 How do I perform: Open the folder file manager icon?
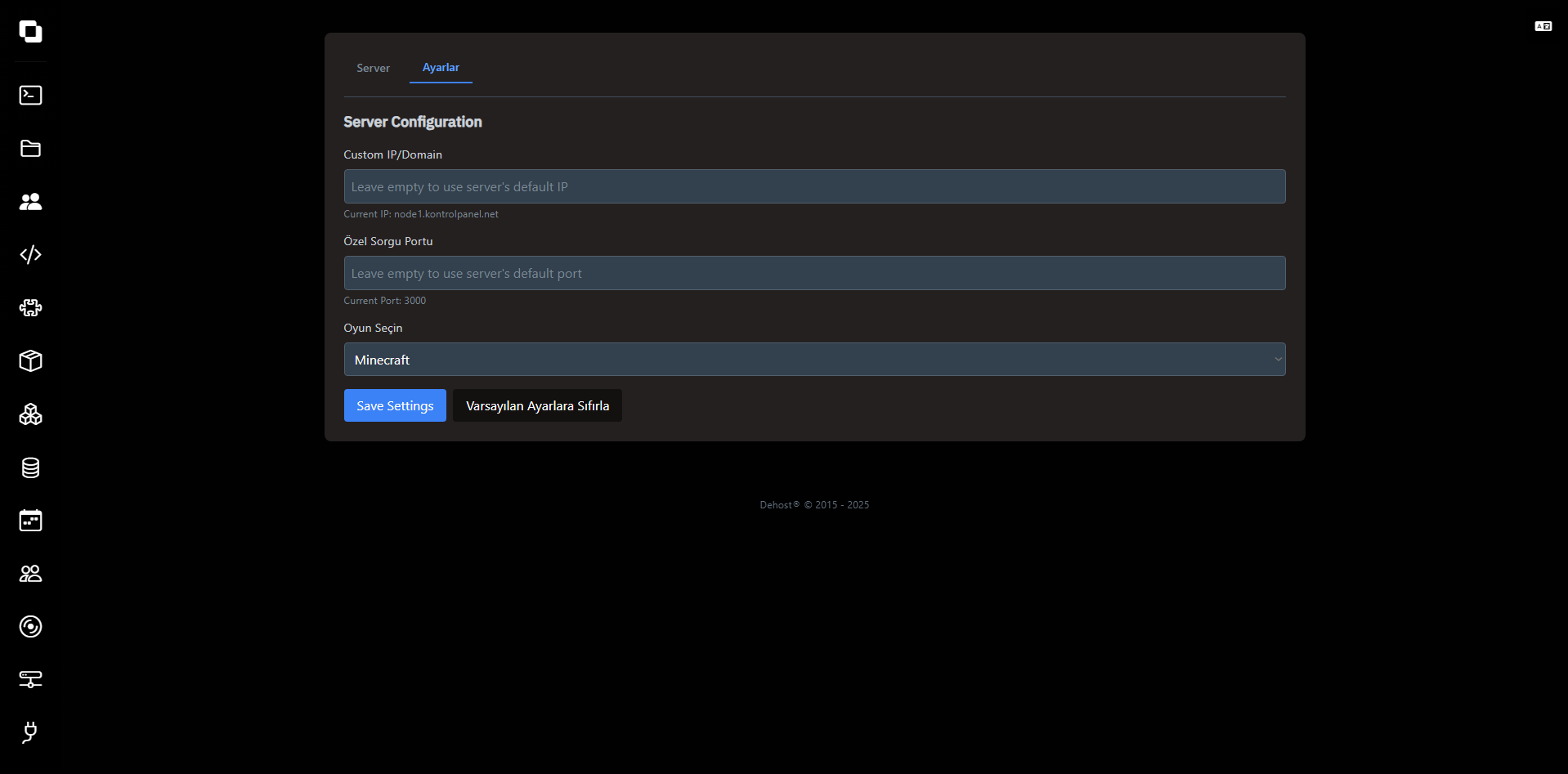30,149
